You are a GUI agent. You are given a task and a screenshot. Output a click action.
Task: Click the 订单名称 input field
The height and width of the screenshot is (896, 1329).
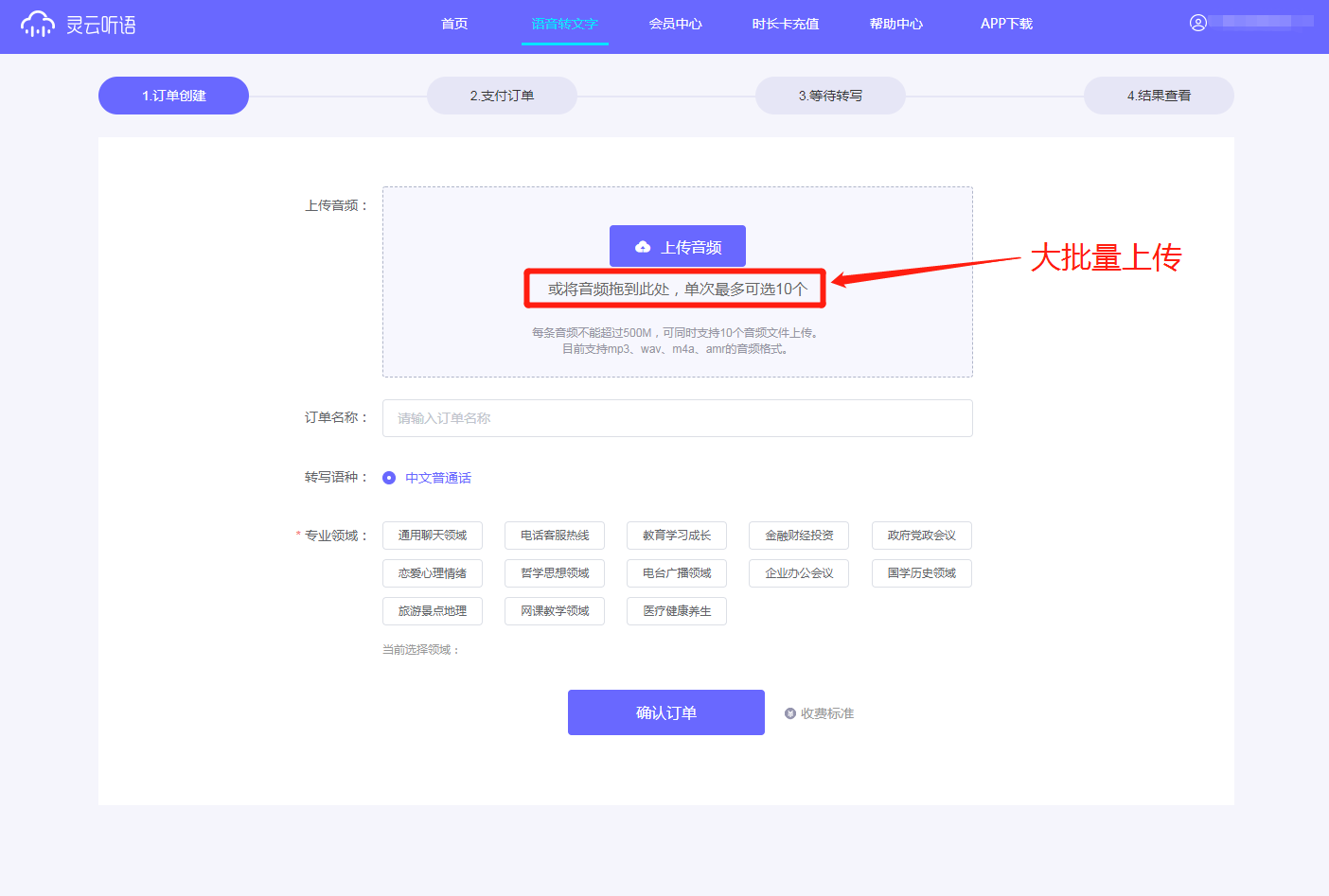coord(677,418)
